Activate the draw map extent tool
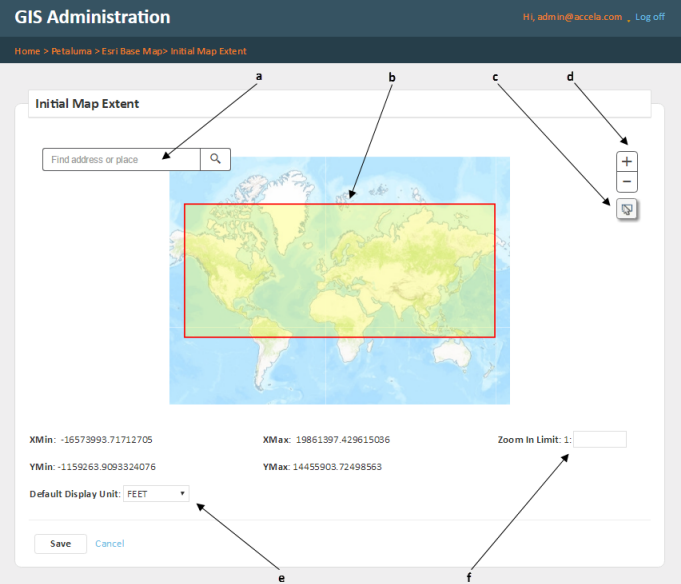 (x=627, y=208)
